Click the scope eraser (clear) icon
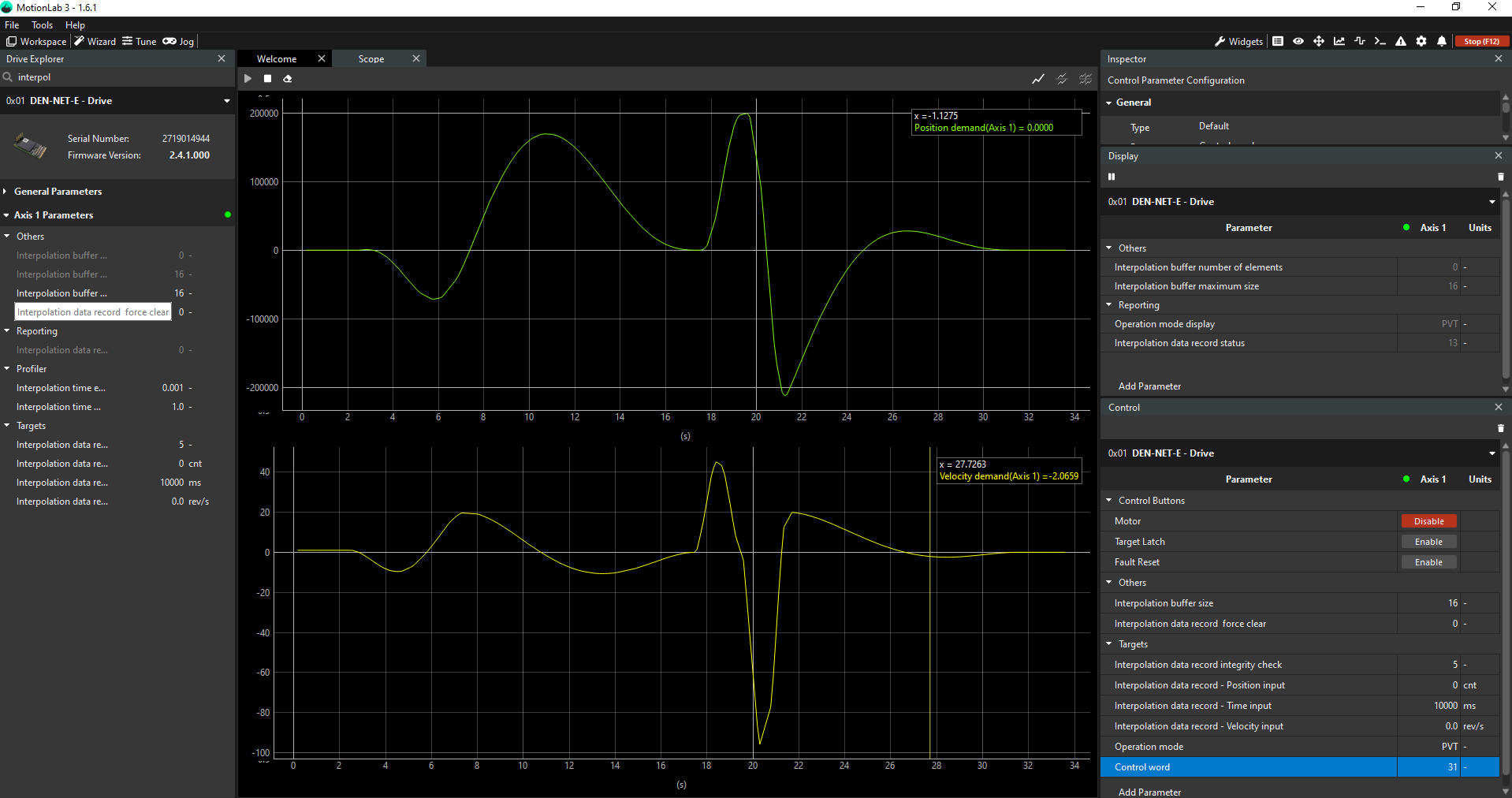The width and height of the screenshot is (1512, 798). [288, 79]
